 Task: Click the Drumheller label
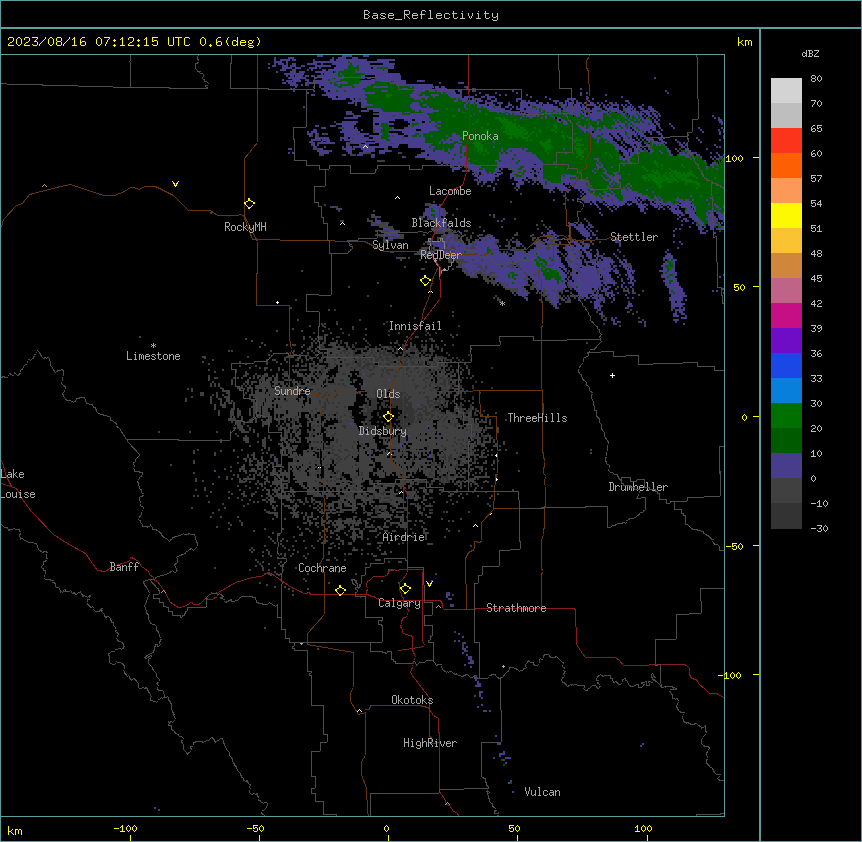click(x=638, y=487)
